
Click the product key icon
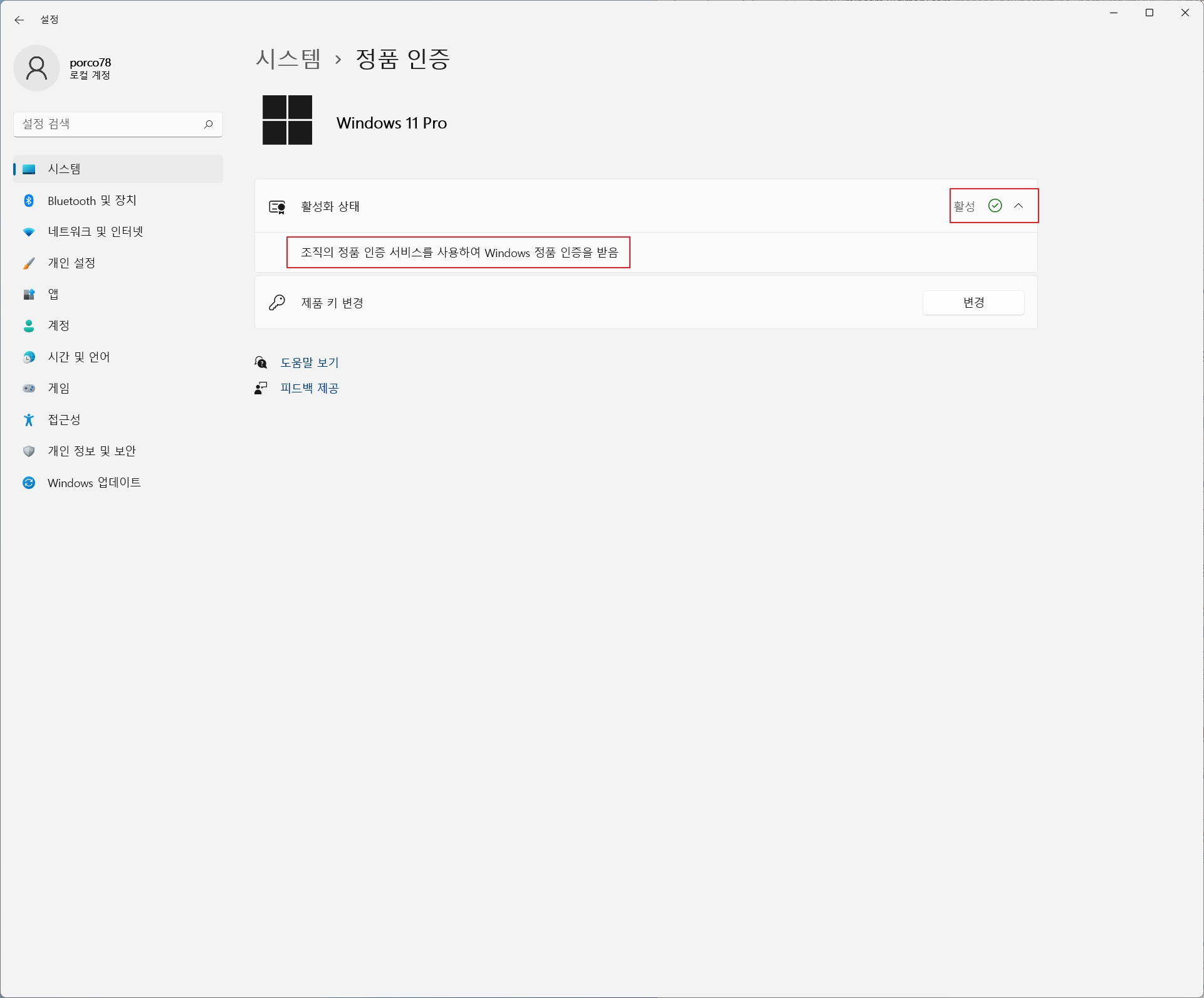(277, 303)
